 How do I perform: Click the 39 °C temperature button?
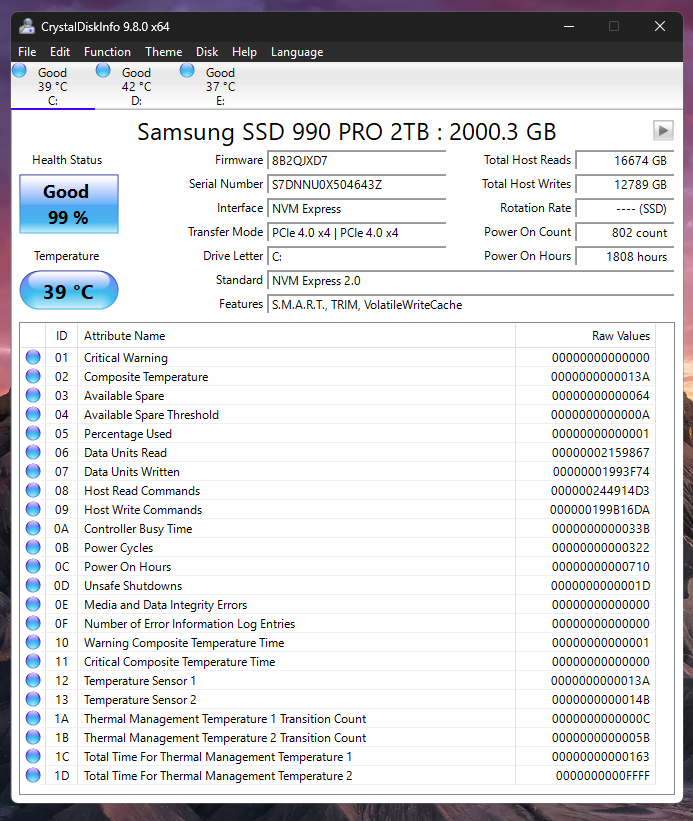pos(69,290)
